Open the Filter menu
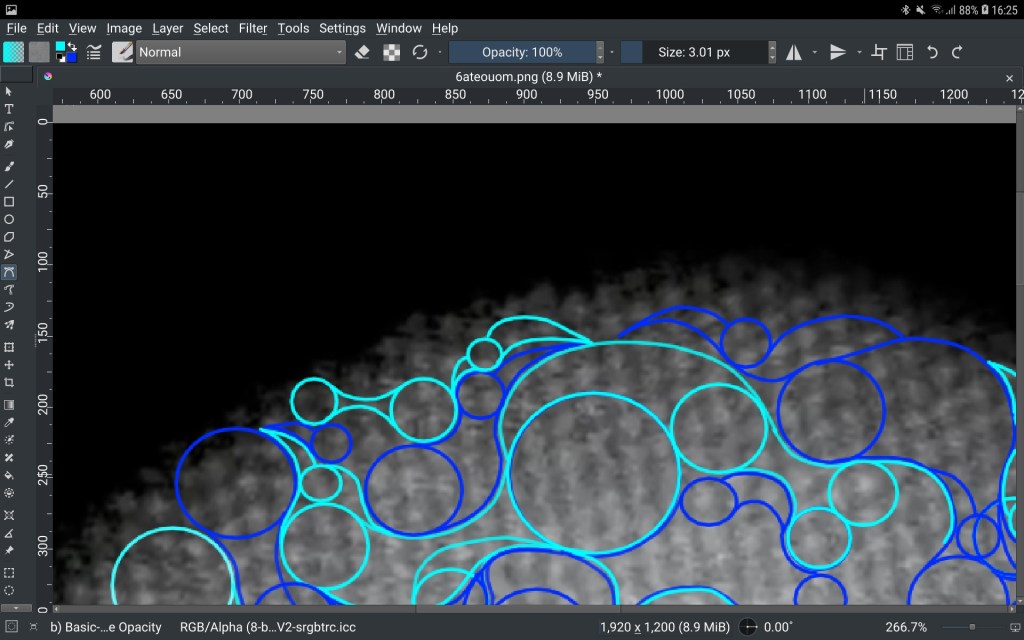1024x640 pixels. point(253,28)
